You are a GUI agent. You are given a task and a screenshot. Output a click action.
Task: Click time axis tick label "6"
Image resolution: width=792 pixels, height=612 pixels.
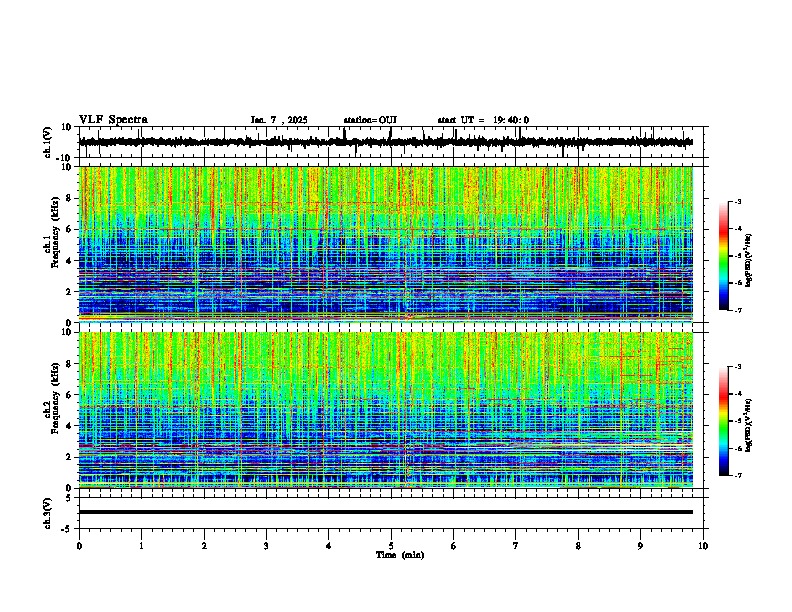(454, 546)
